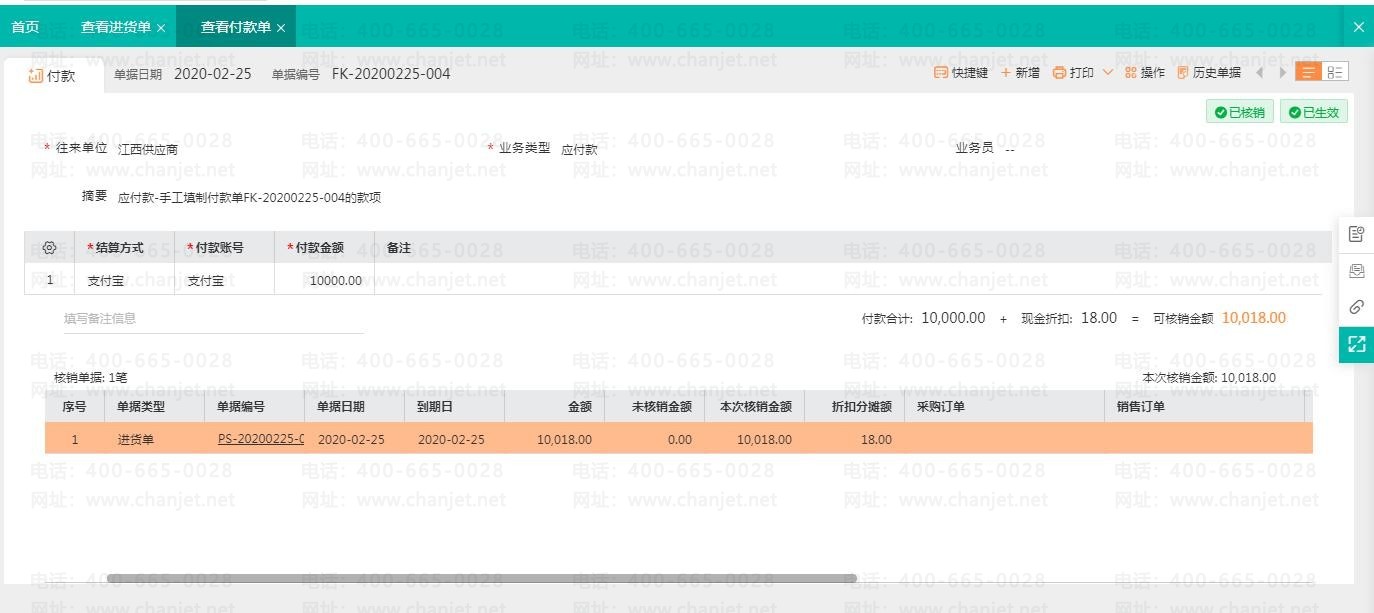
Task: Click the teal fullscreen expand icon
Action: coord(1356,344)
